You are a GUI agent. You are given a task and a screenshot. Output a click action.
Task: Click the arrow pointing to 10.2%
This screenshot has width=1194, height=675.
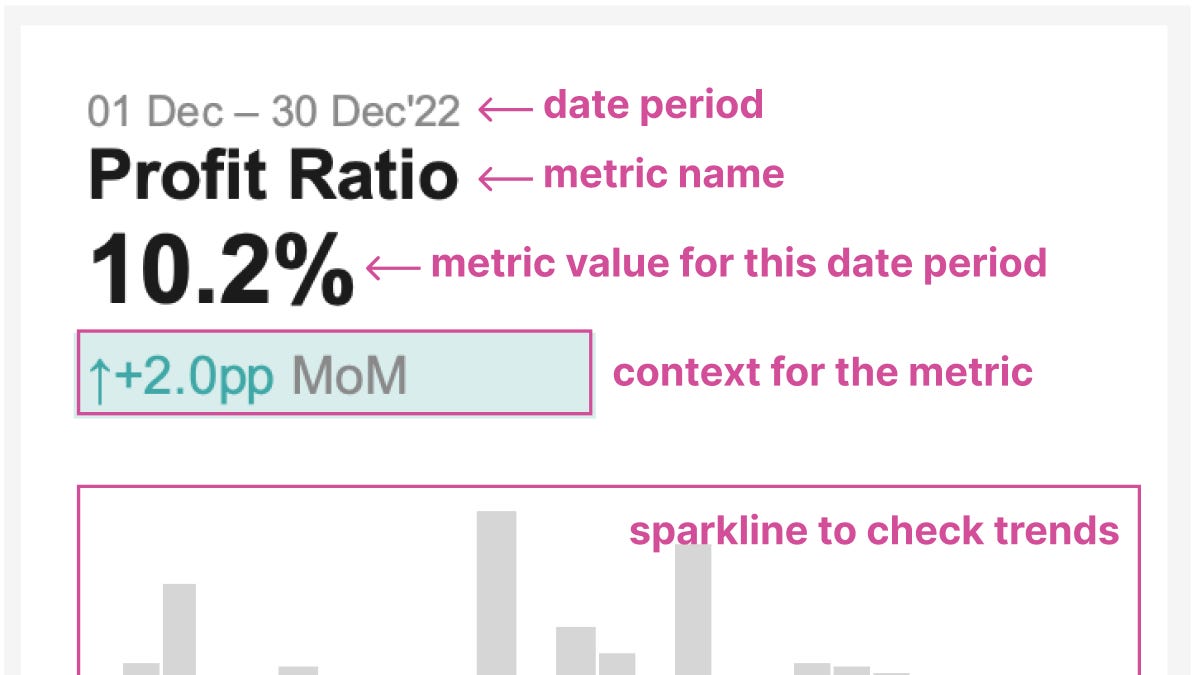(393, 267)
